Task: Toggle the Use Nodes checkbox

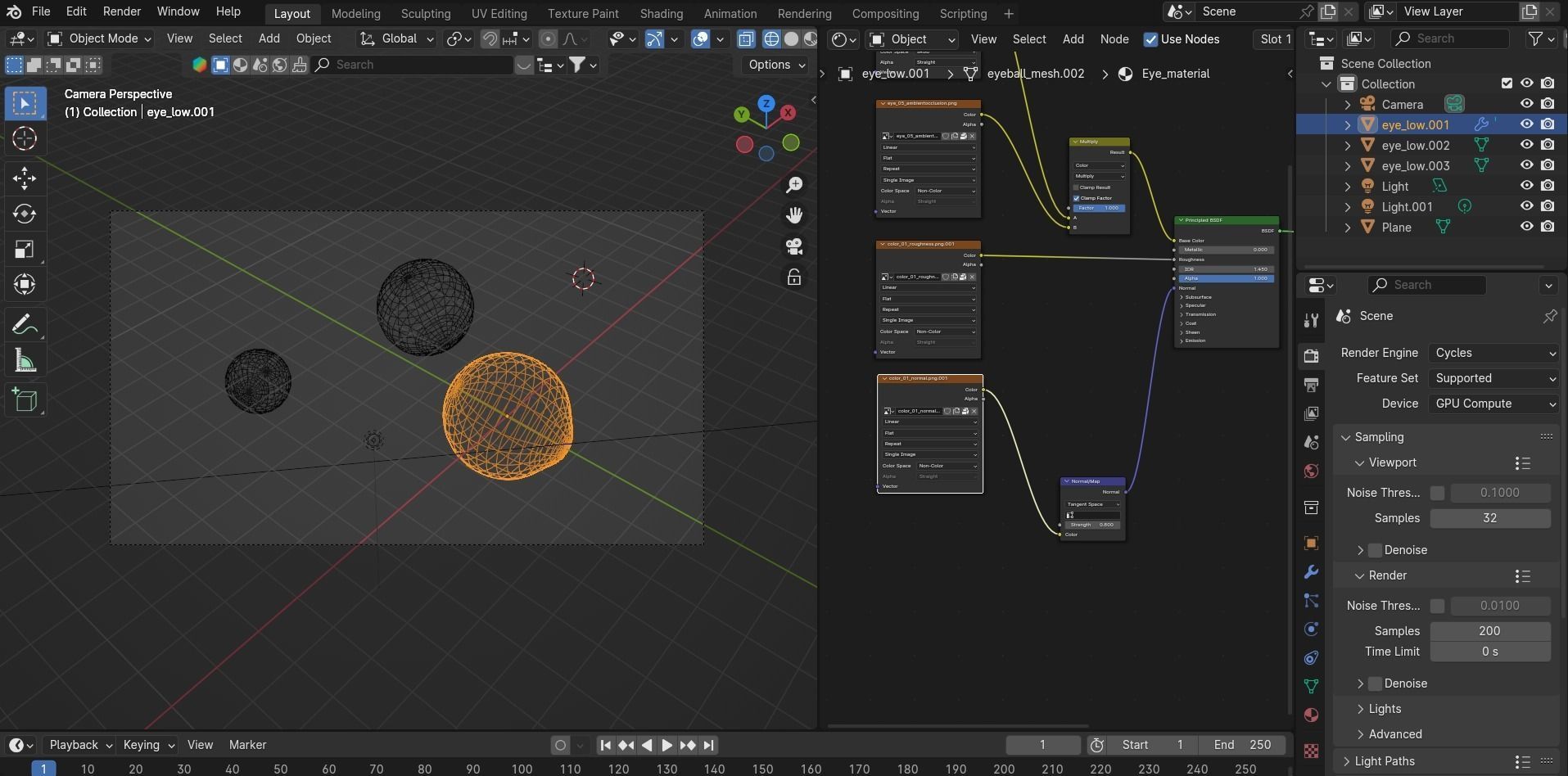Action: tap(1150, 39)
